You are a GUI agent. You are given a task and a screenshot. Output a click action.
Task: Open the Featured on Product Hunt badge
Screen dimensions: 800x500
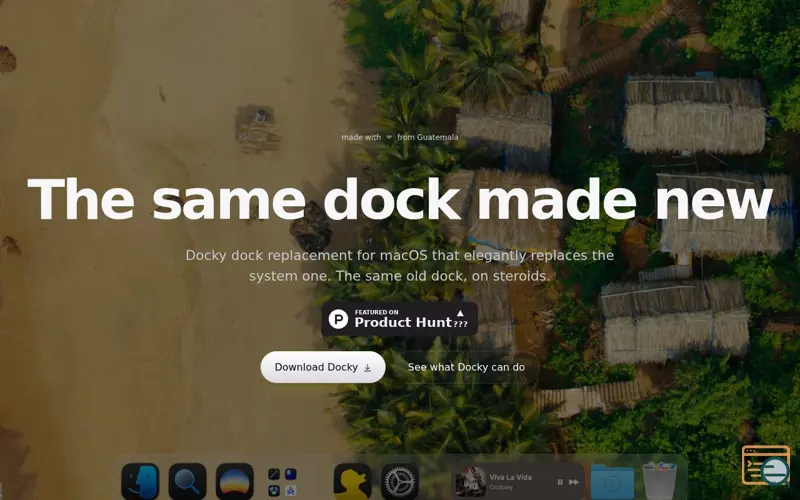coord(399,319)
